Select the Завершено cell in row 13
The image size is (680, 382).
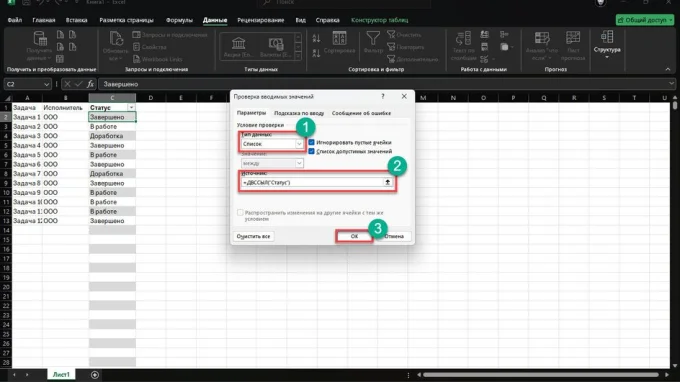[x=112, y=221]
